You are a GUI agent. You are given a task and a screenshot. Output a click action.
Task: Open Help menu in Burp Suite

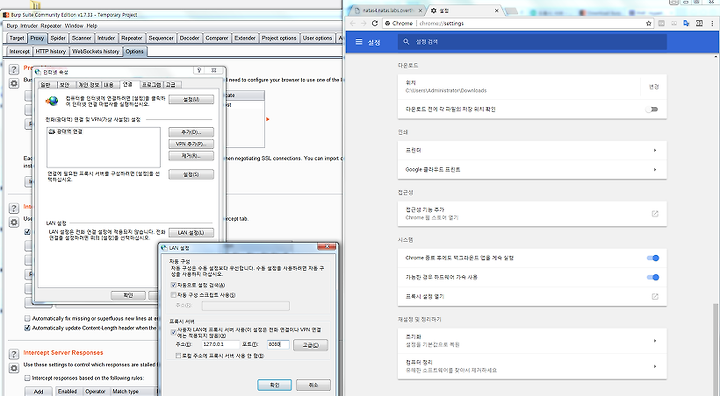tap(92, 26)
